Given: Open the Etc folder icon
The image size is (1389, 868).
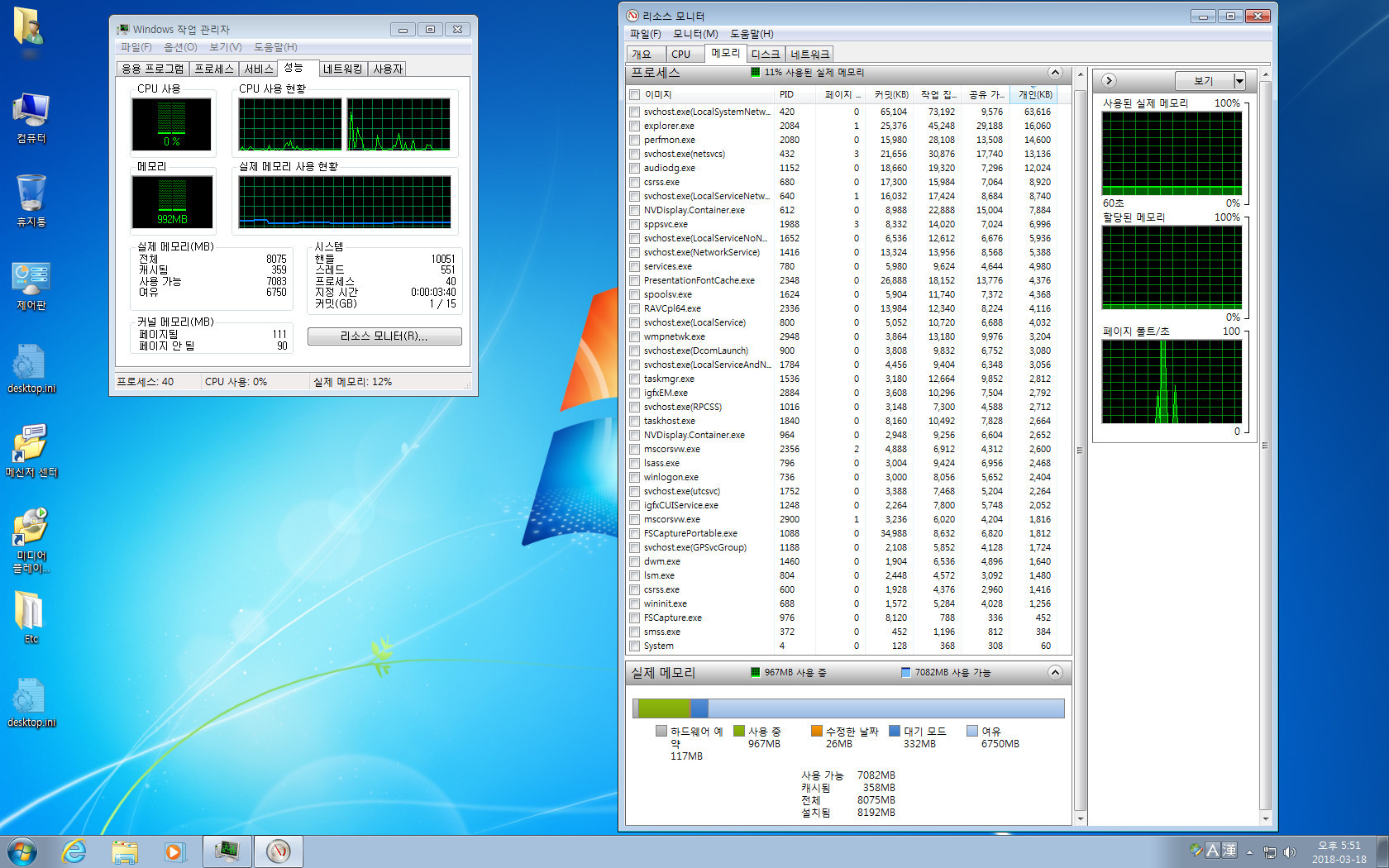Looking at the screenshot, I should tap(31, 618).
